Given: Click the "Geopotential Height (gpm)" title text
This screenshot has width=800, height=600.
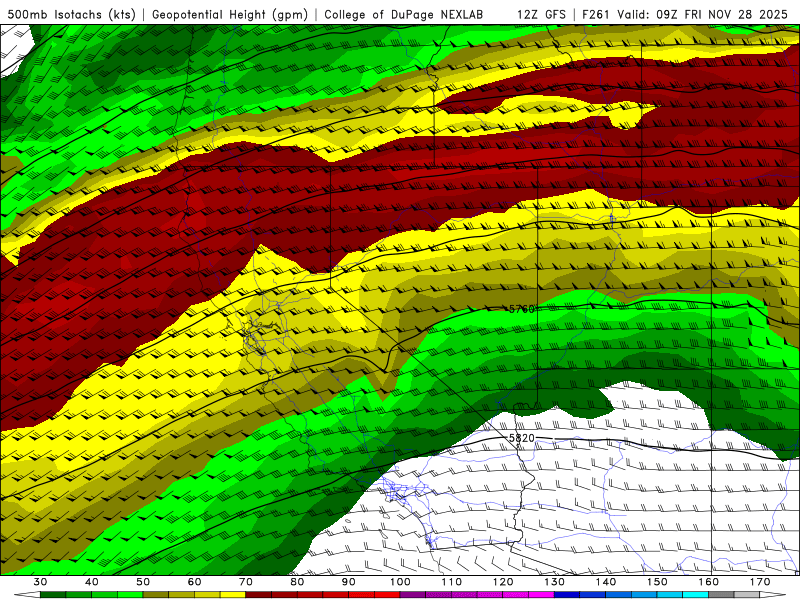Looking at the screenshot, I should click(230, 15).
